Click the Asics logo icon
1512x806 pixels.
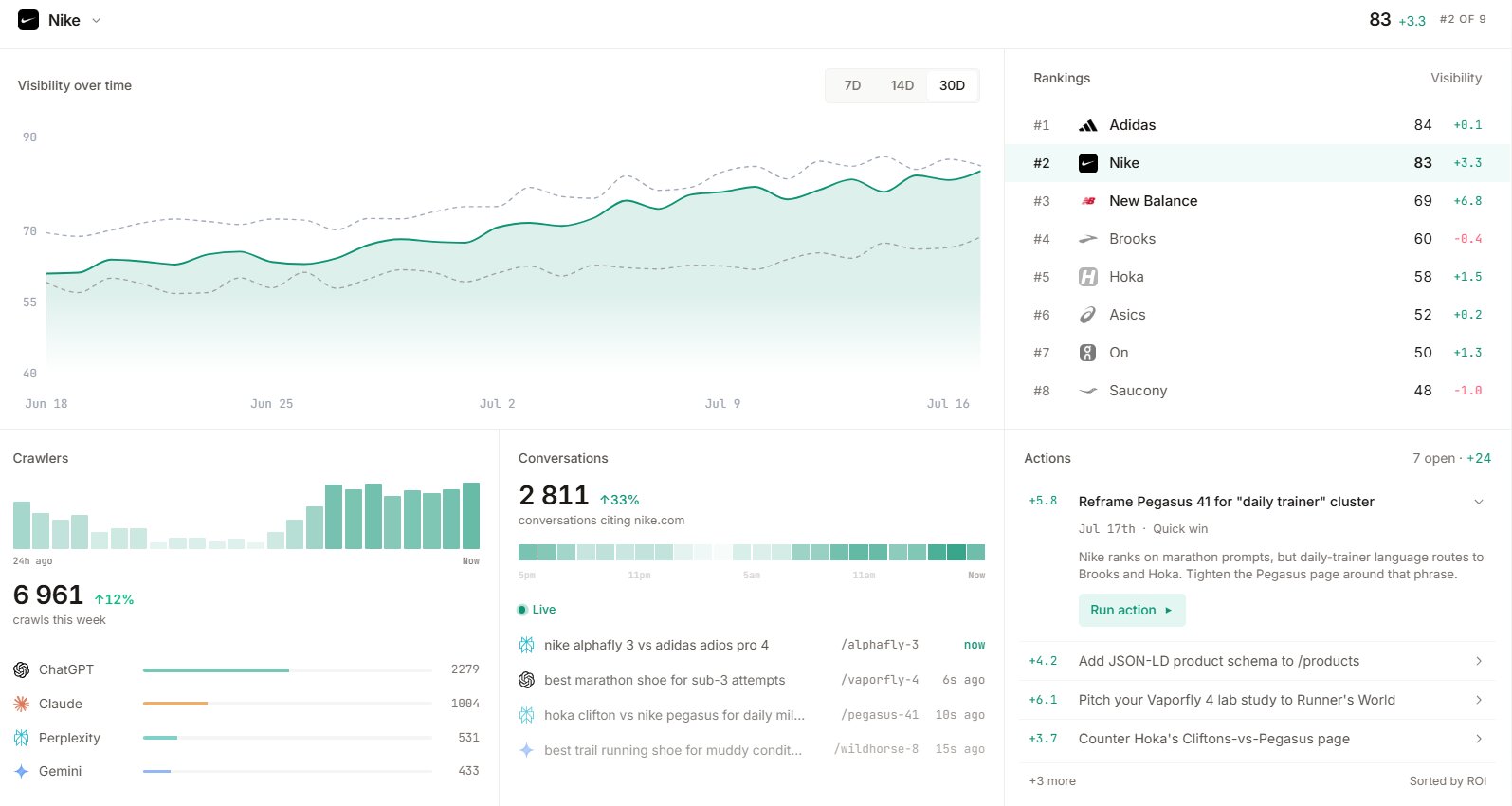coord(1088,315)
